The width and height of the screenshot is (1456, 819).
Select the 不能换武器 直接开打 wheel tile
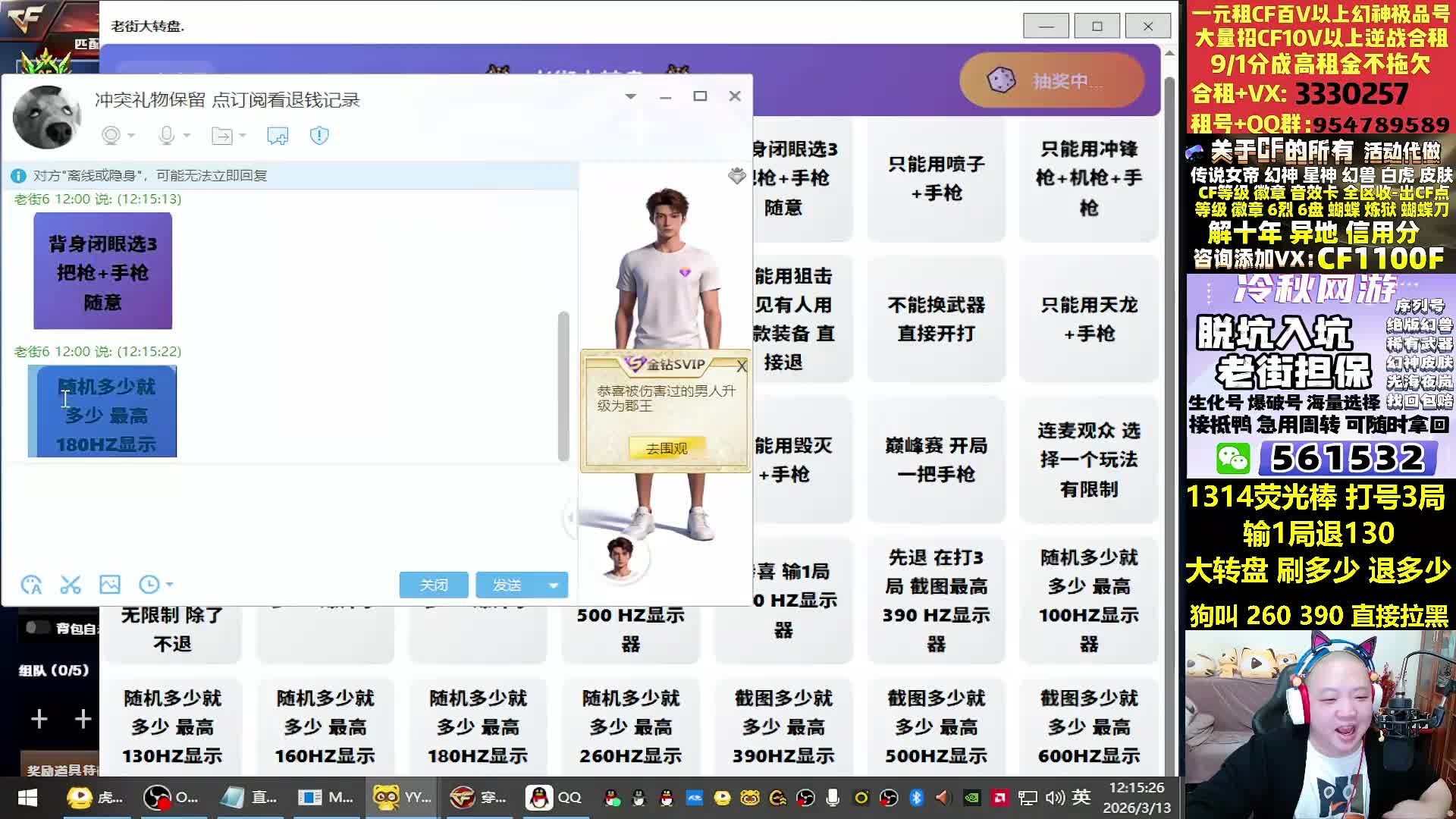(x=937, y=319)
